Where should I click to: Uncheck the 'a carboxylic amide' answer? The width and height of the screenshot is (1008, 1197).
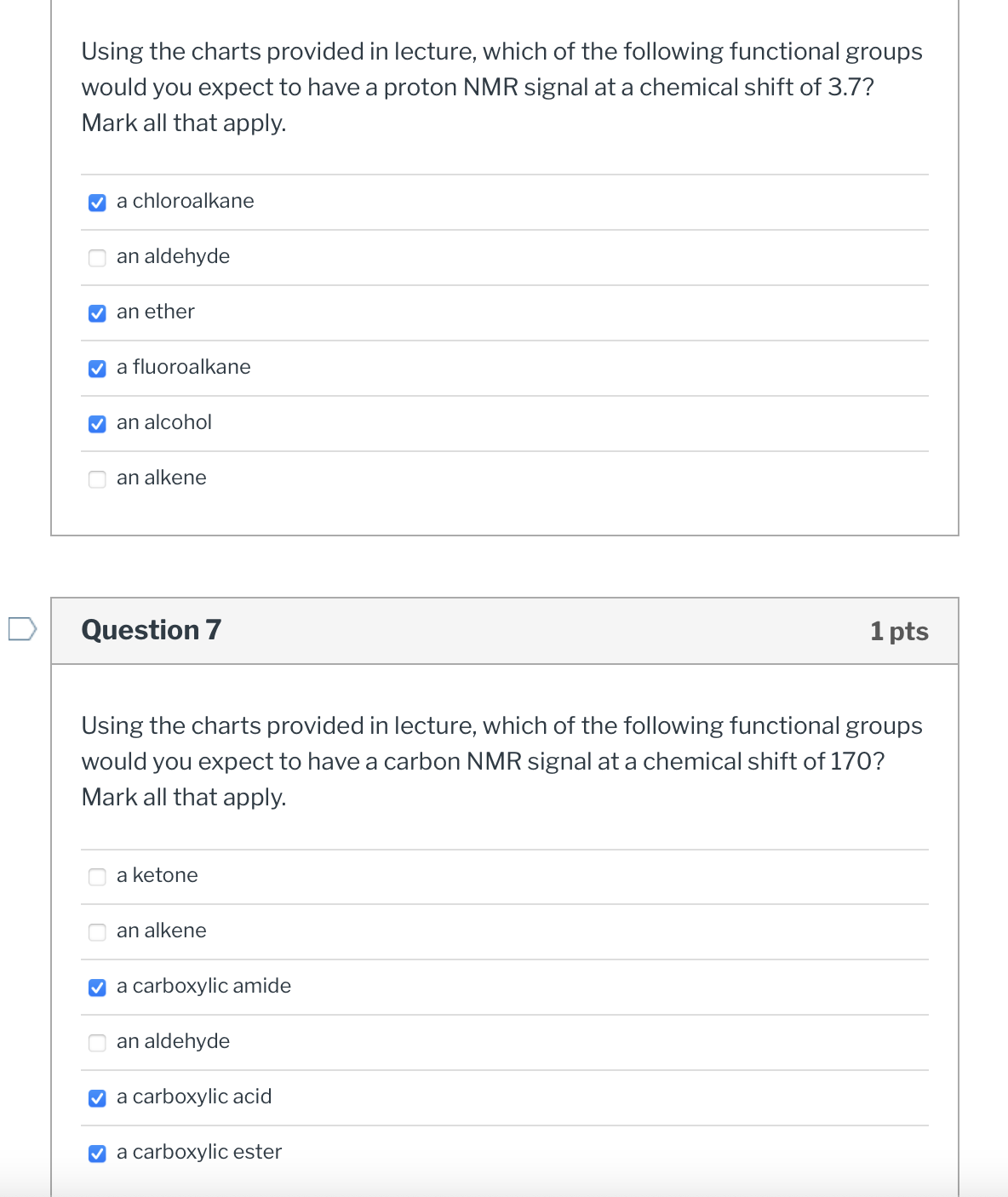point(97,988)
